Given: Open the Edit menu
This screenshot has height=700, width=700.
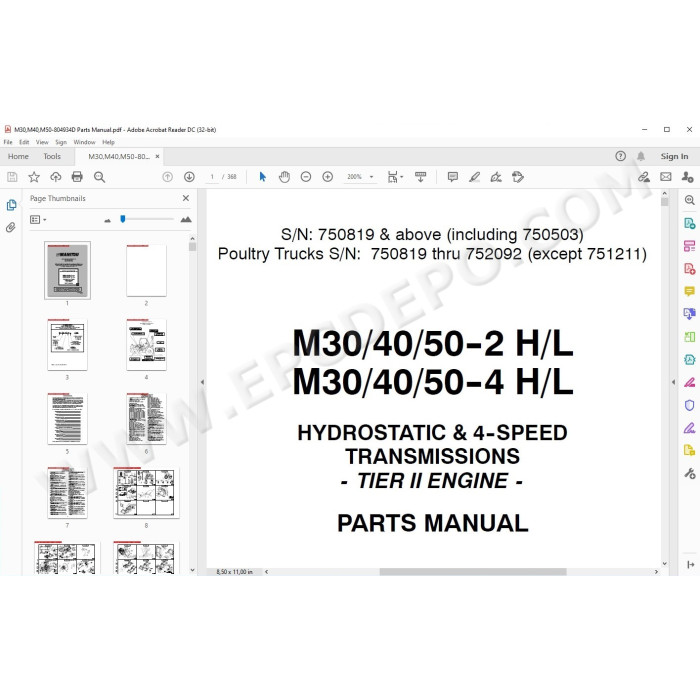Looking at the screenshot, I should pos(24,142).
